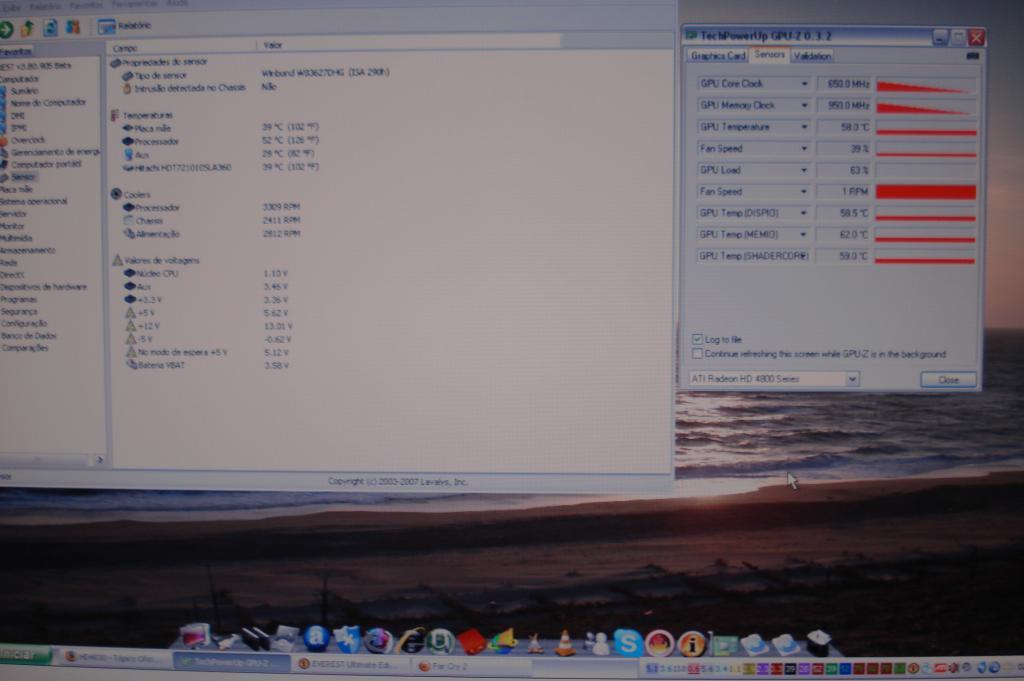Click the green forward arrow in EVEREST toolbar
The width and height of the screenshot is (1024, 681).
7,29
